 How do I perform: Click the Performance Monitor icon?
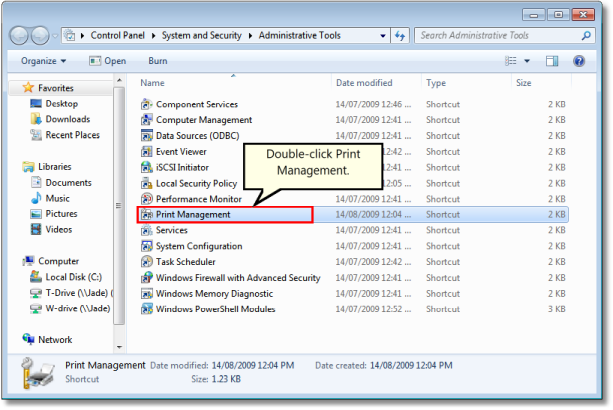147,199
